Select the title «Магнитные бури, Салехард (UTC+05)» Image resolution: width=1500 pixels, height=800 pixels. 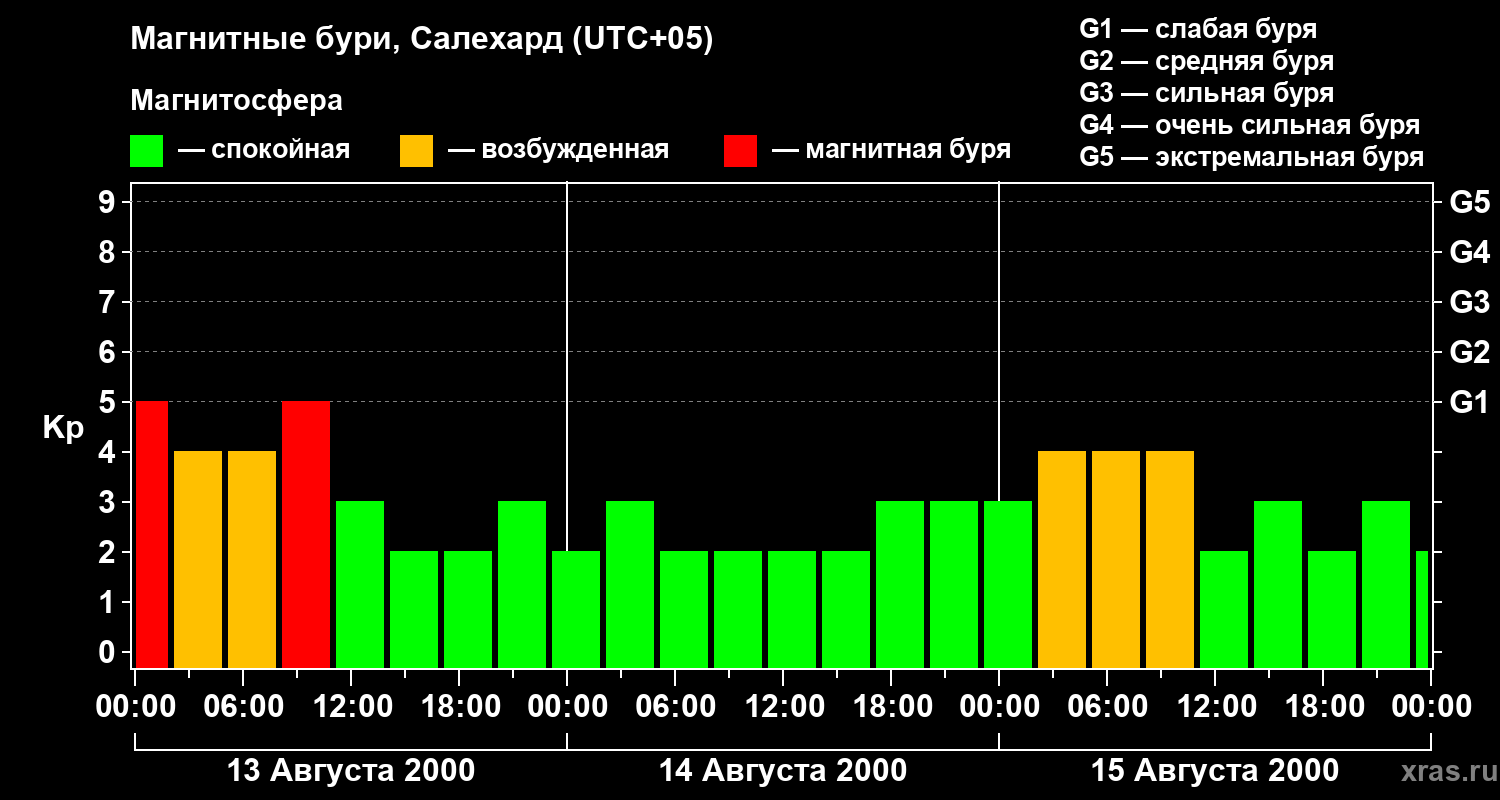tap(422, 40)
